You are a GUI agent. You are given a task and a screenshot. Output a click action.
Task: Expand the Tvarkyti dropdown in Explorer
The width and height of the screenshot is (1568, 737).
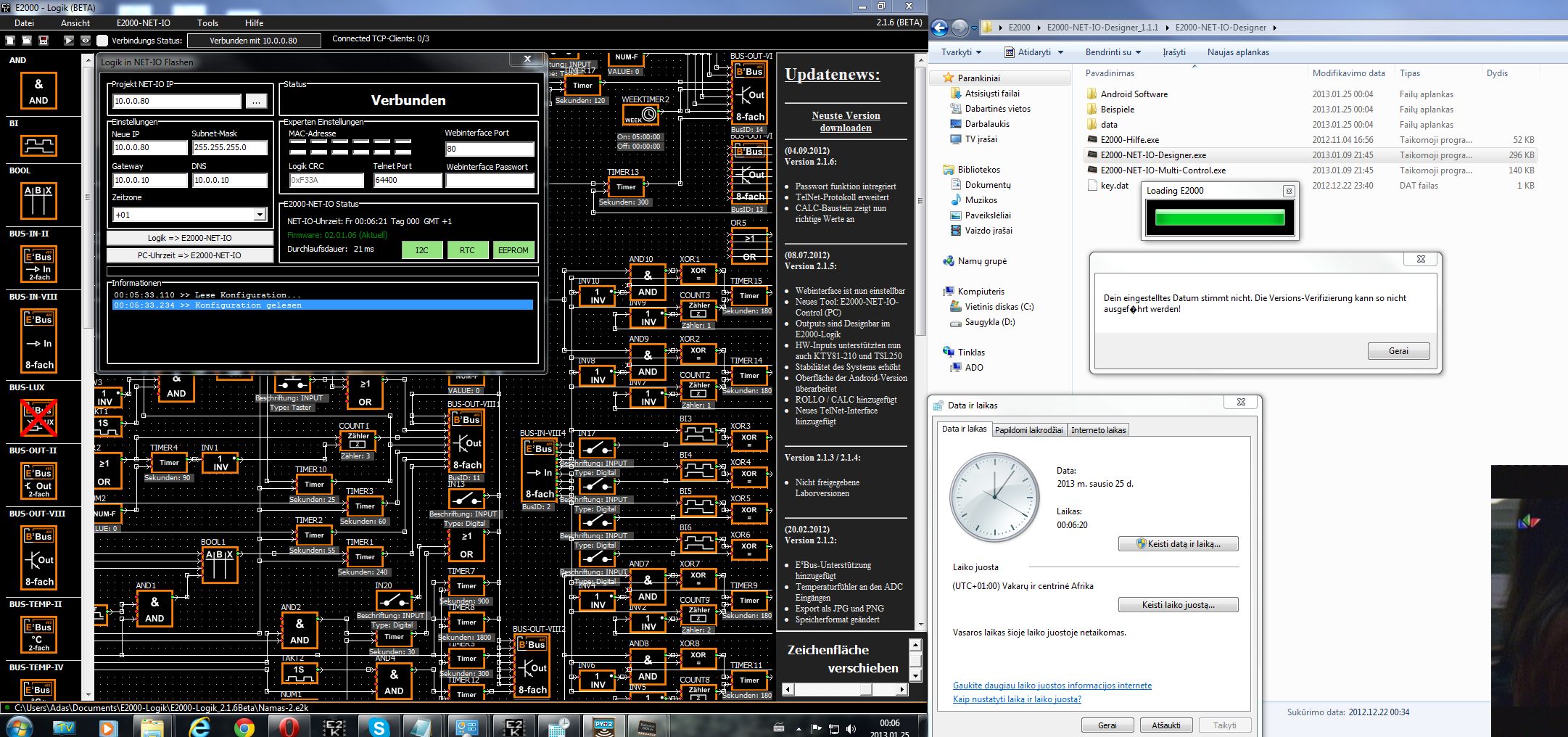click(961, 52)
